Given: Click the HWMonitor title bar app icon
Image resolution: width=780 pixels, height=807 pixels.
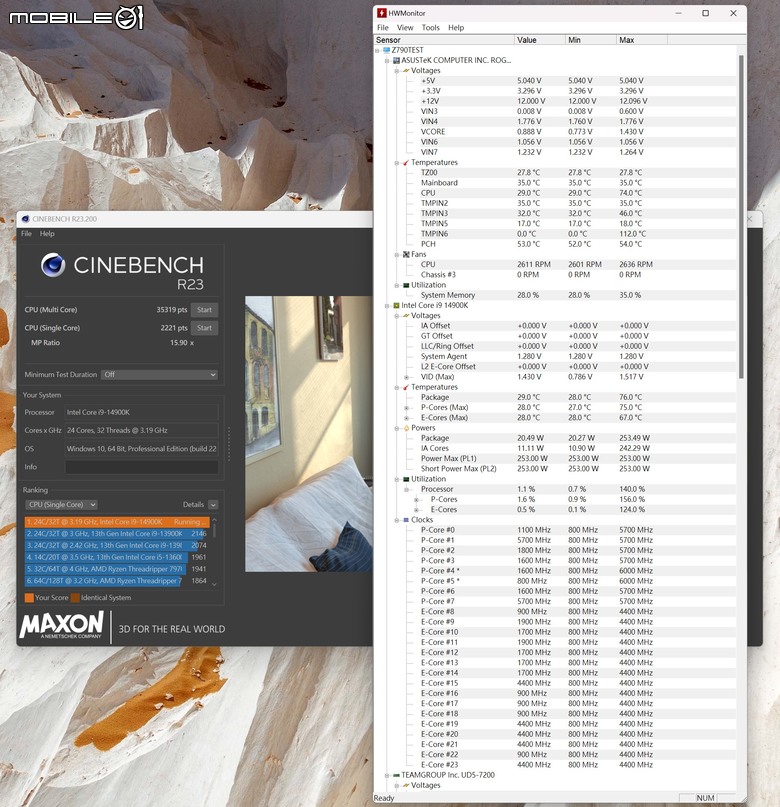Looking at the screenshot, I should 381,13.
